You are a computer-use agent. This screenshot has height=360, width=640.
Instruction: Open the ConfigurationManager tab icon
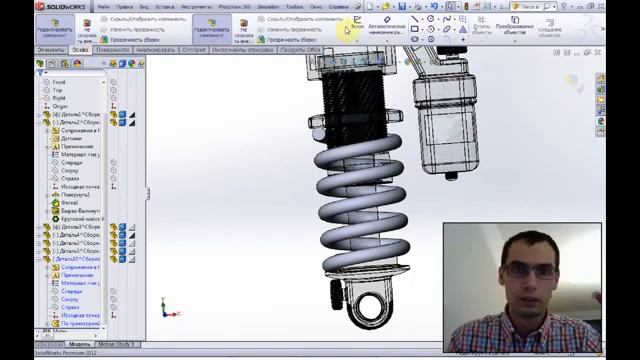click(64, 63)
